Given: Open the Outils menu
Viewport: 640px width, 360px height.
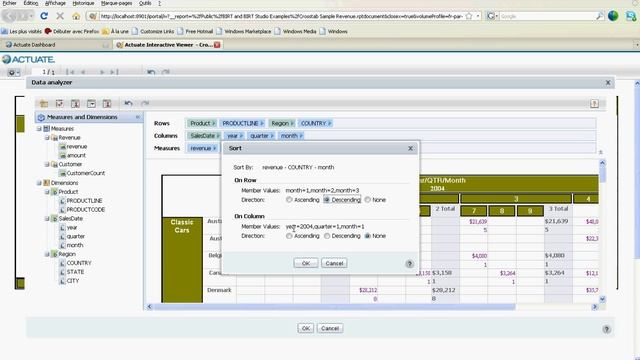Looking at the screenshot, I should pos(145,3).
